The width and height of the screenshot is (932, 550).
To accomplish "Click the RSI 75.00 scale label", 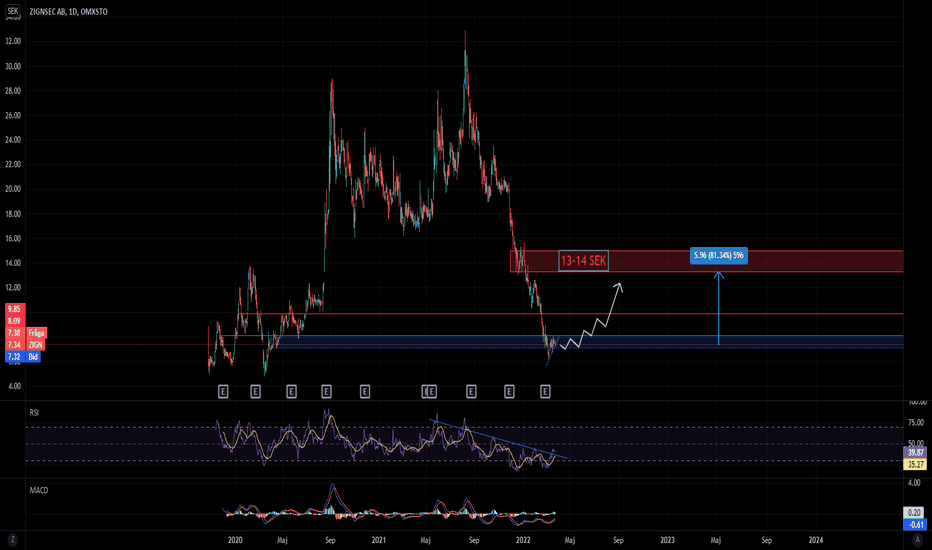I will click(916, 423).
